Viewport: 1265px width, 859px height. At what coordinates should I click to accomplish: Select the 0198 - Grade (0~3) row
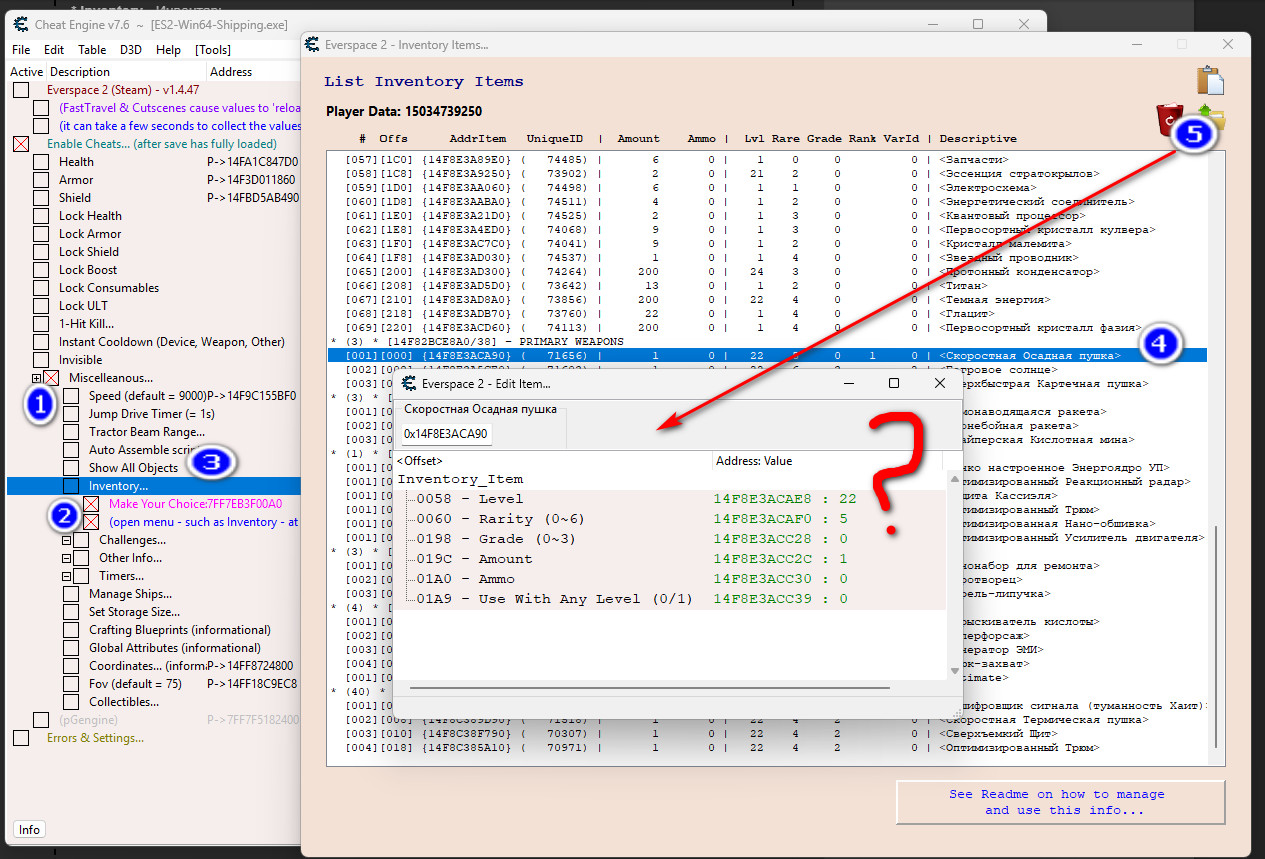pos(670,539)
